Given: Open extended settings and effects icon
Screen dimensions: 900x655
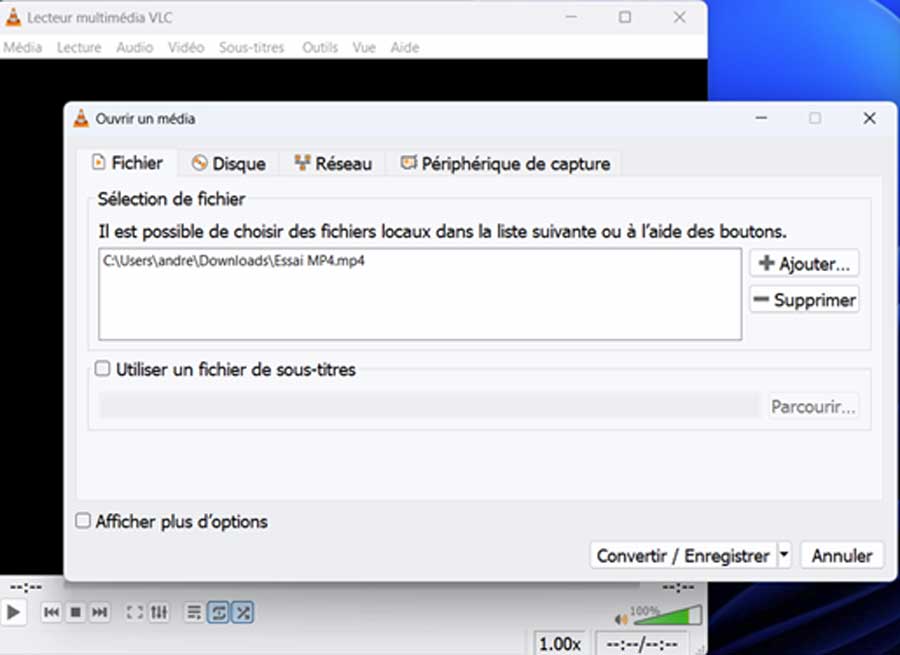Looking at the screenshot, I should pyautogui.click(x=159, y=613).
